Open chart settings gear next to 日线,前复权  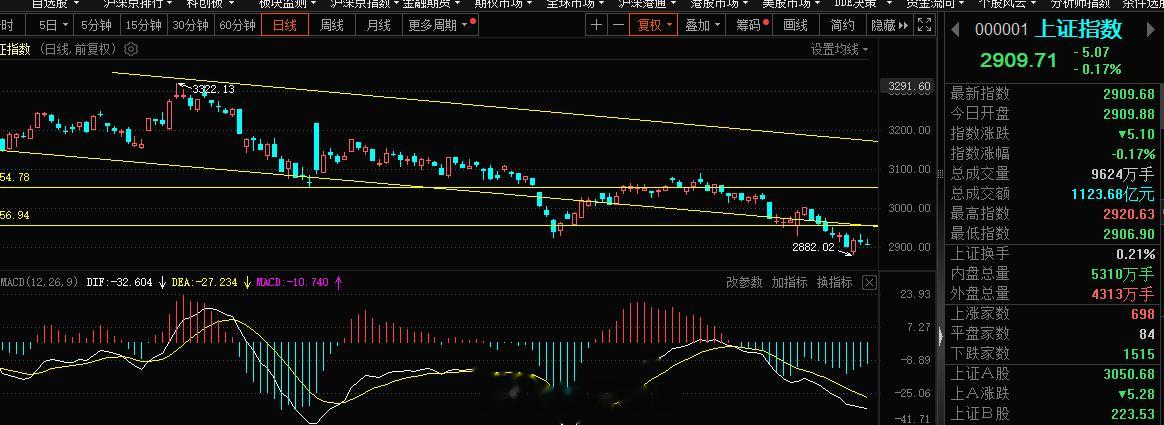pyautogui.click(x=131, y=50)
